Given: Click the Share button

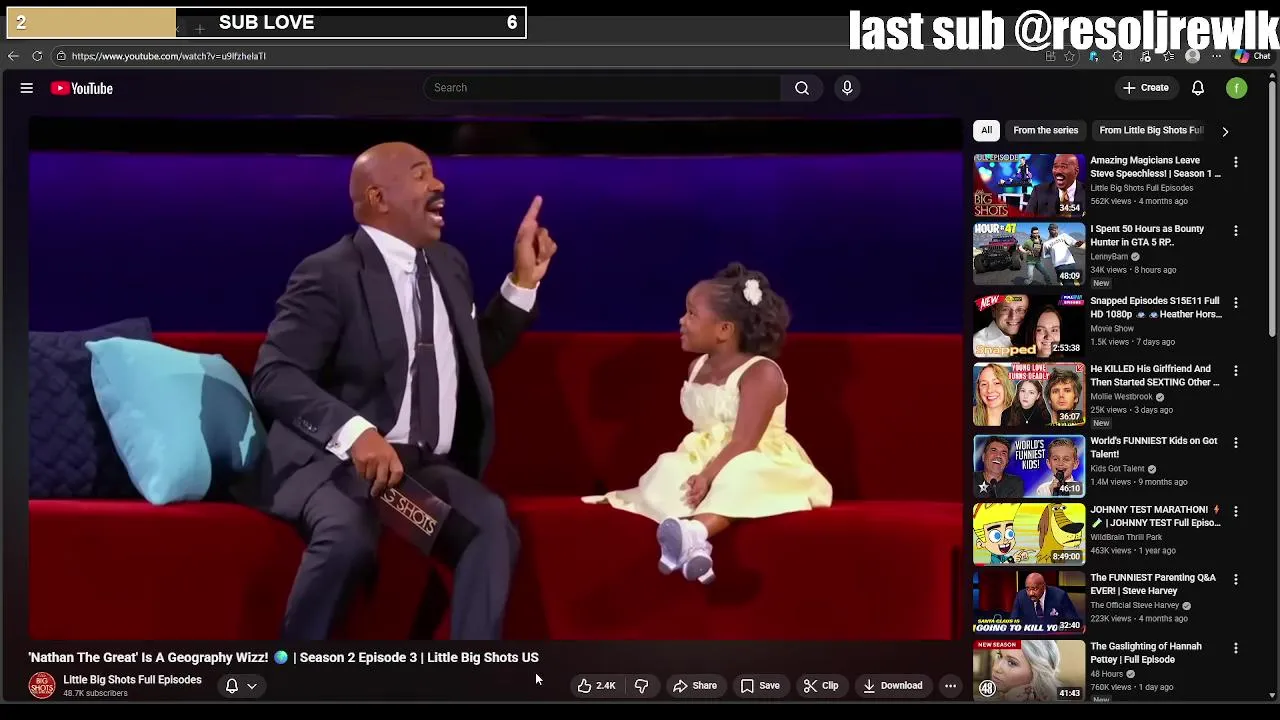Looking at the screenshot, I should point(695,686).
